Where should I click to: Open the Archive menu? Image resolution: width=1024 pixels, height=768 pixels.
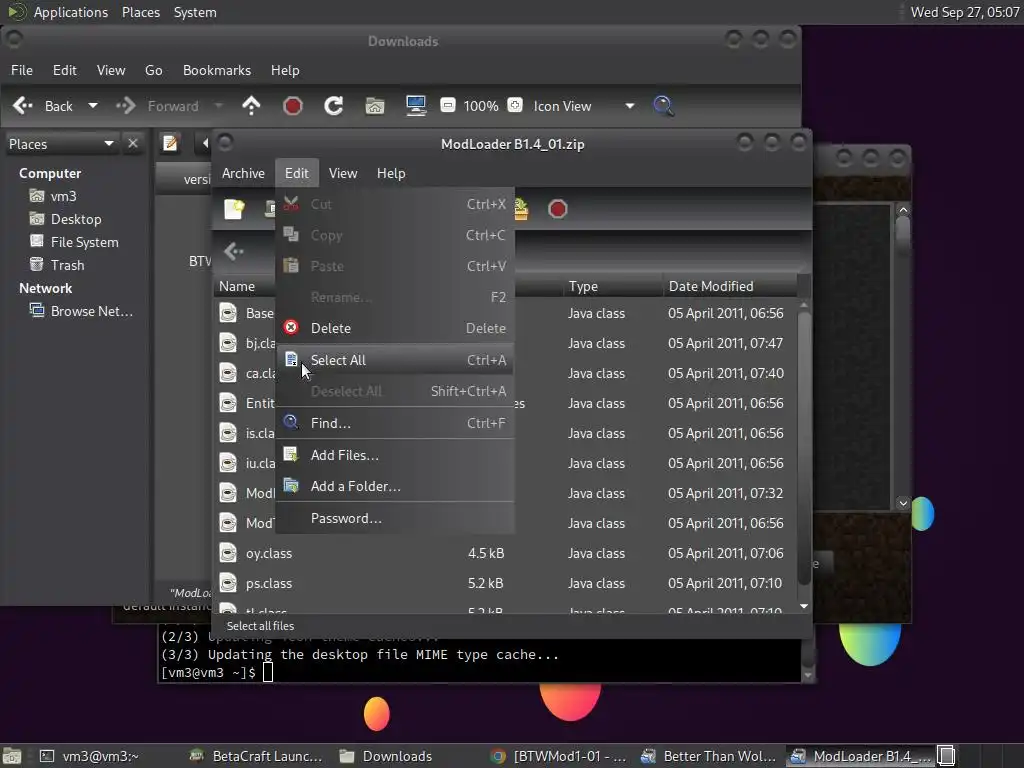243,173
